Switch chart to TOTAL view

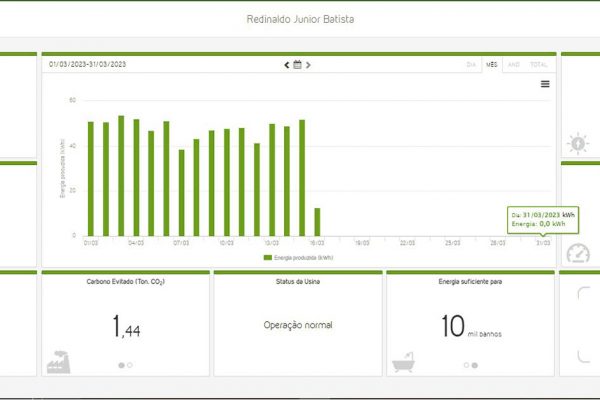[539, 65]
